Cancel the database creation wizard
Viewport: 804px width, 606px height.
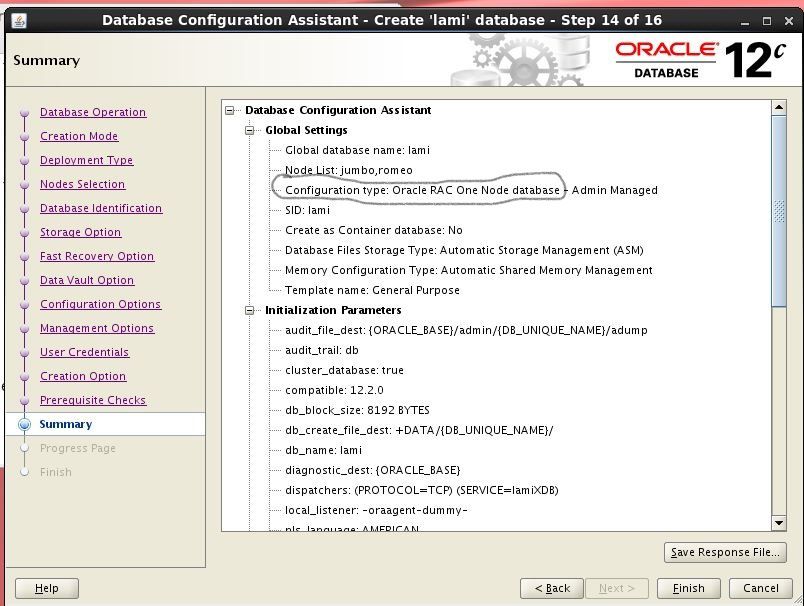tap(760, 589)
